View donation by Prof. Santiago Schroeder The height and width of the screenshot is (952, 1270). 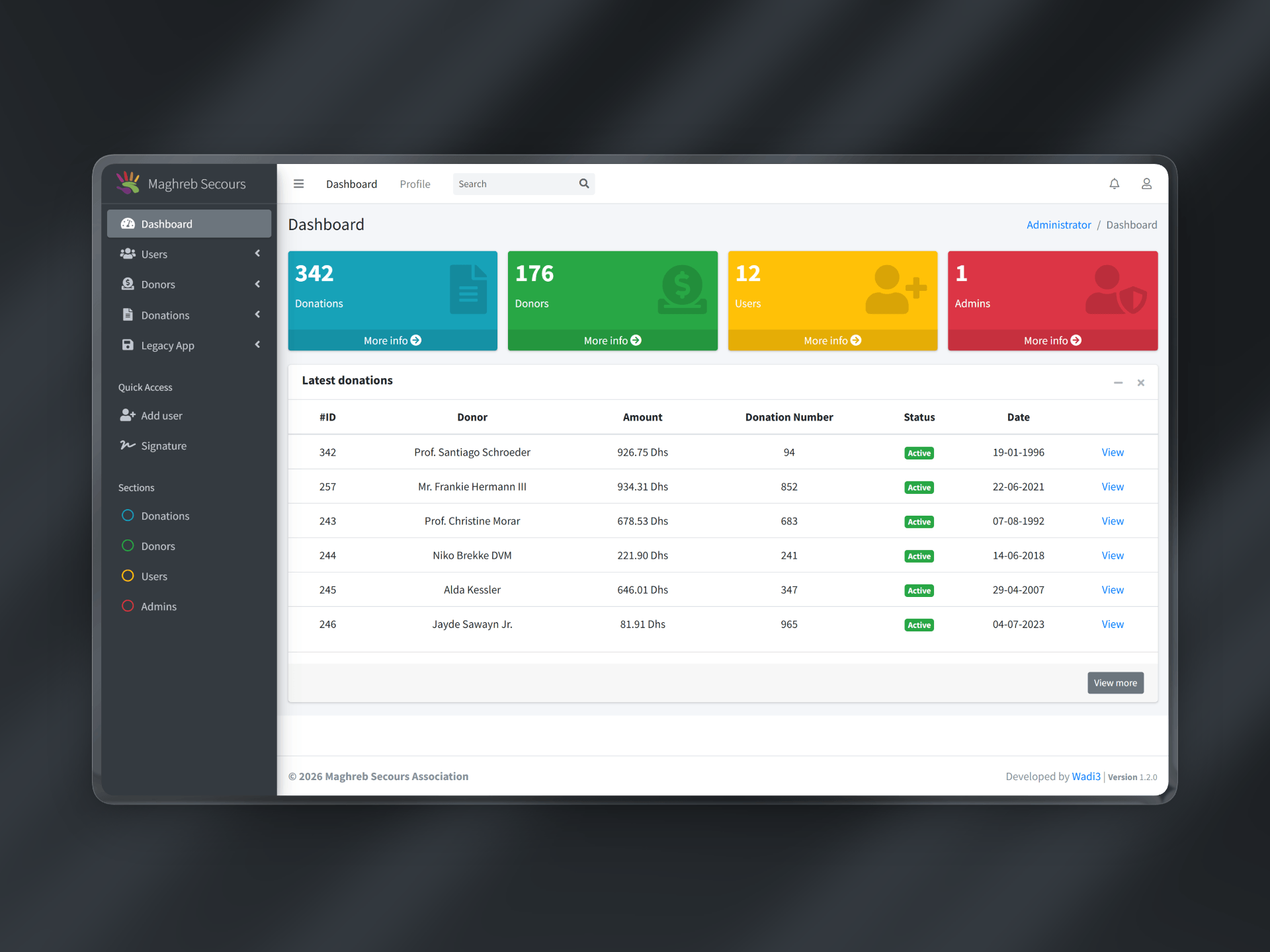pyautogui.click(x=1112, y=452)
